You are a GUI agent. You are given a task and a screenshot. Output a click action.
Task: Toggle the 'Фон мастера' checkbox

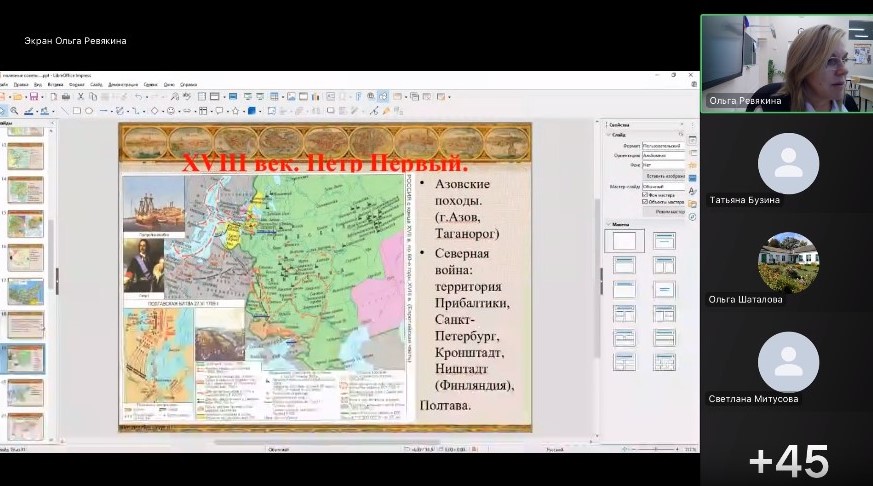[644, 195]
